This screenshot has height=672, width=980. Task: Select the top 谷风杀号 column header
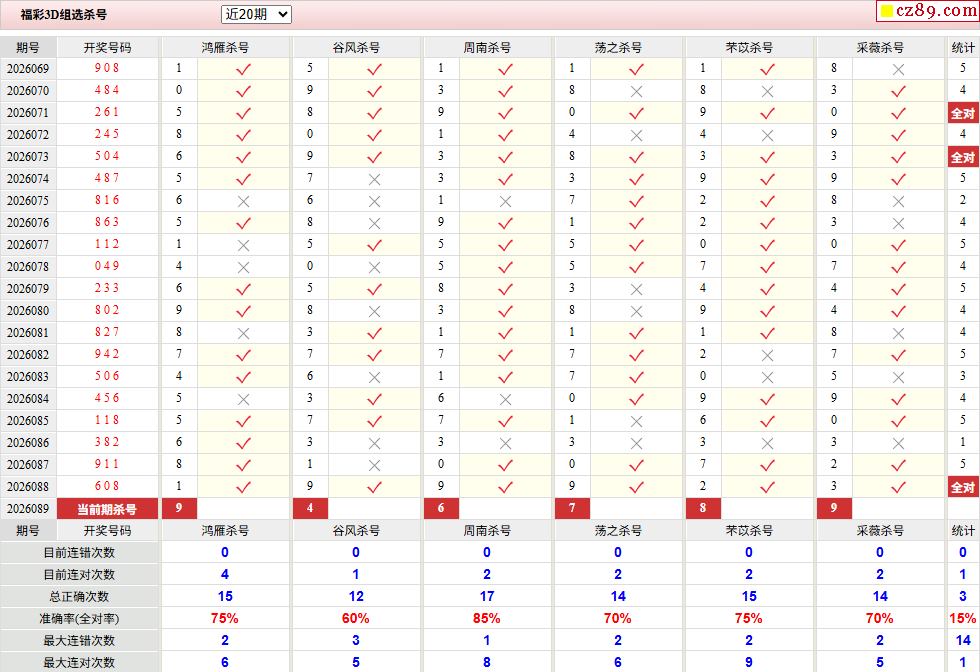356,48
